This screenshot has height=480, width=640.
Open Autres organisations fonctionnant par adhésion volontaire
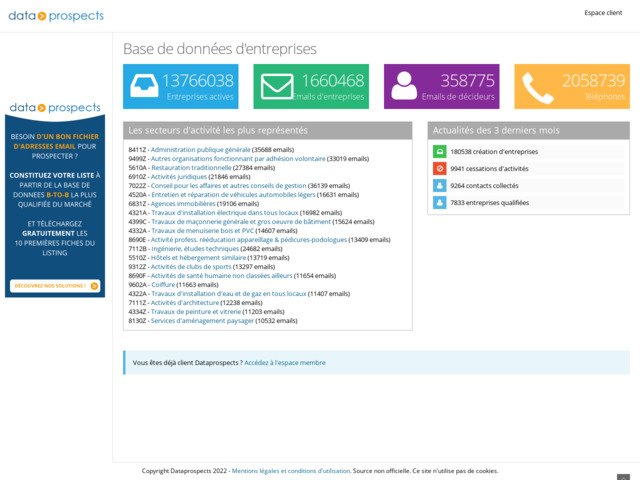(x=238, y=159)
